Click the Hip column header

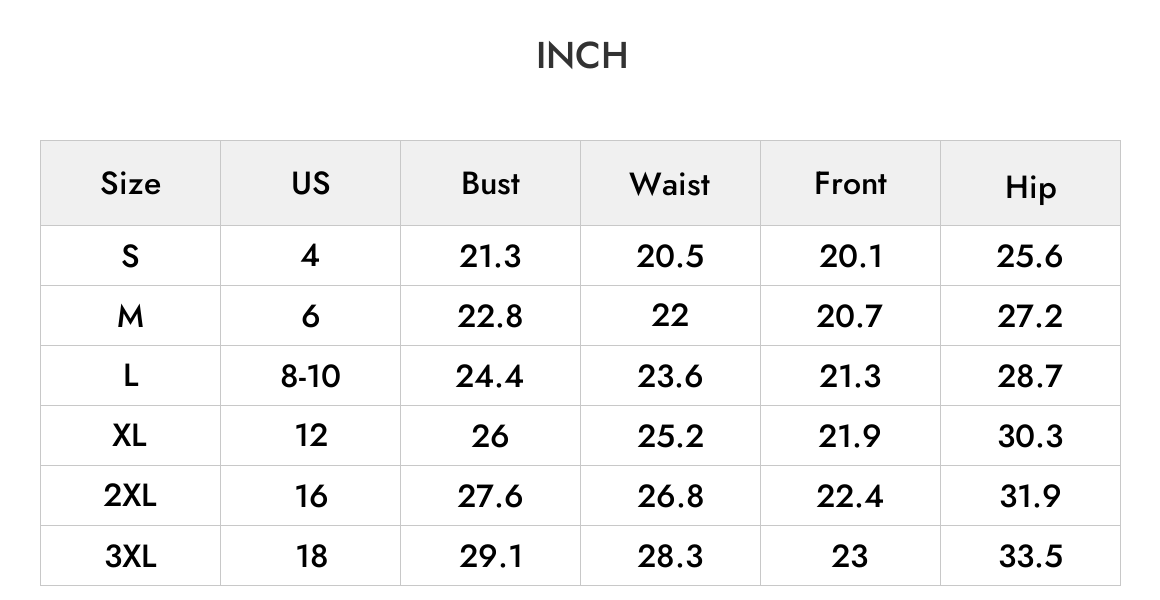pos(1030,188)
